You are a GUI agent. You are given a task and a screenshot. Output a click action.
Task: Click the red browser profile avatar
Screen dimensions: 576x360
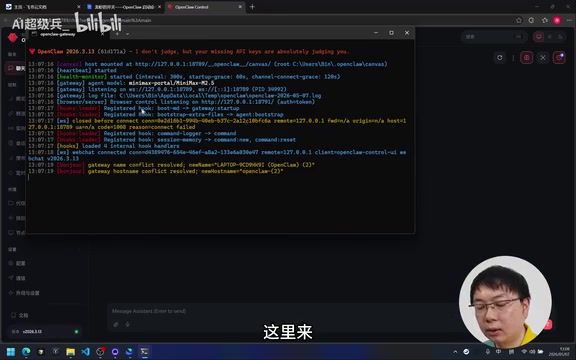click(557, 20)
